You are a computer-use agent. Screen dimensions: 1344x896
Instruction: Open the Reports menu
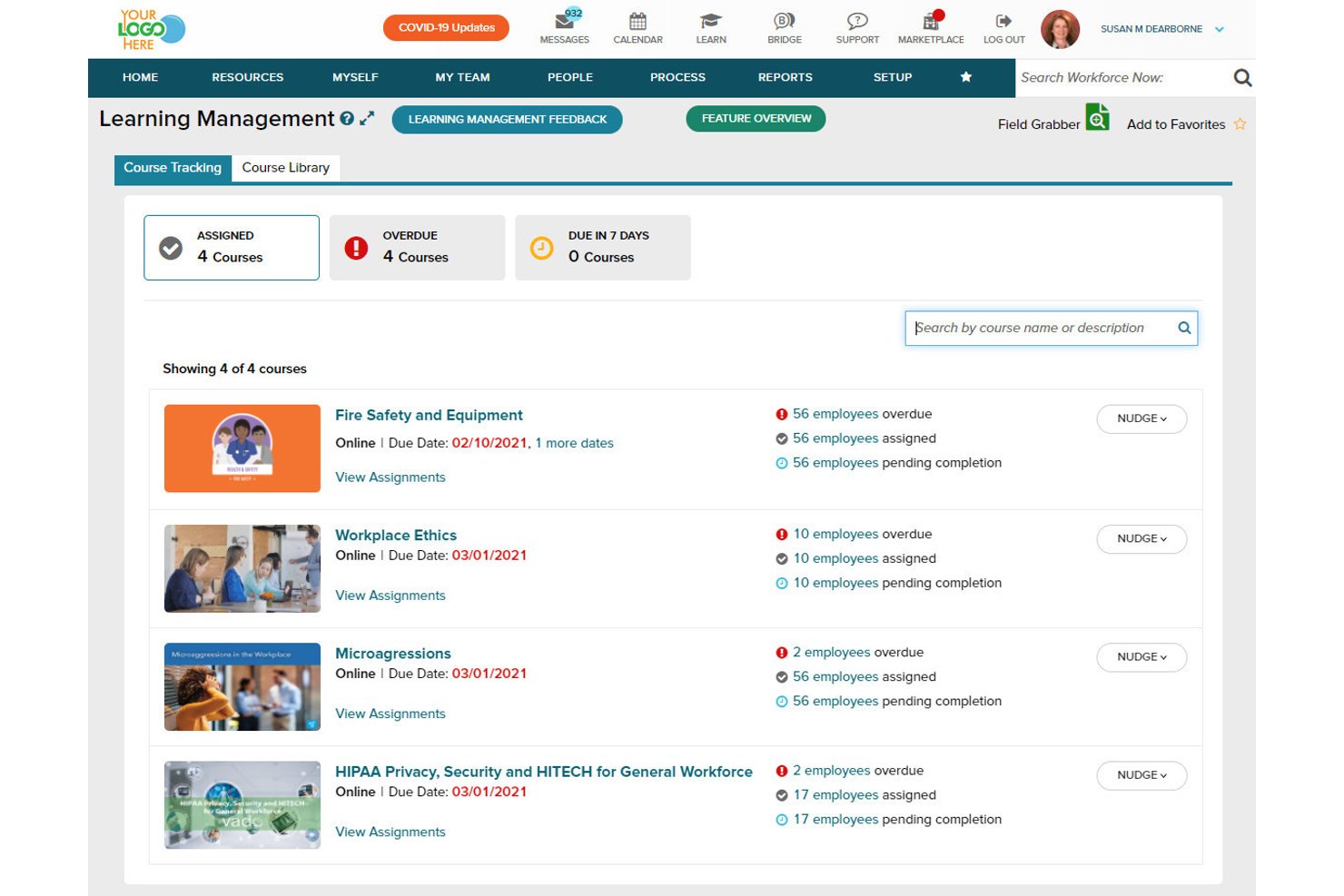(x=786, y=77)
